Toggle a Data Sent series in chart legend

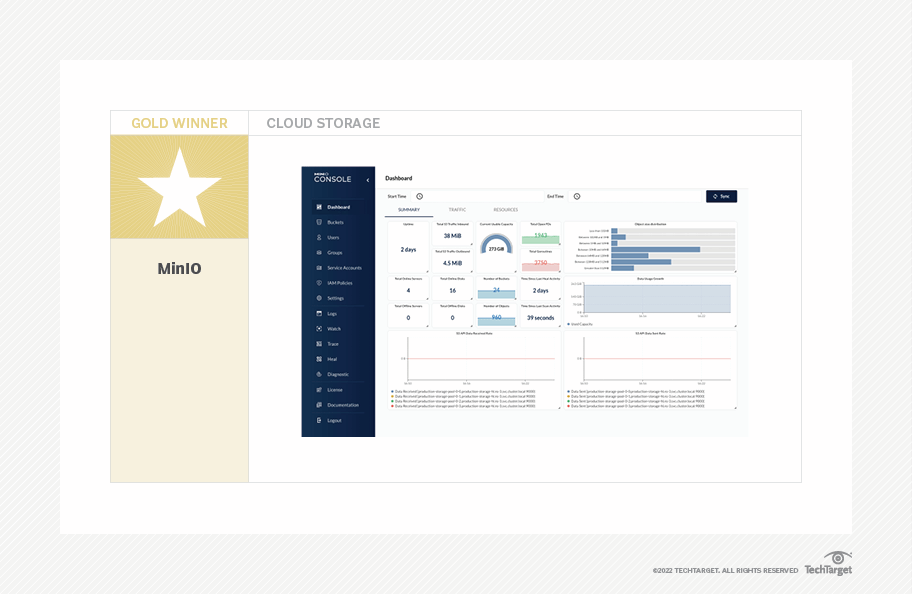tap(600, 392)
